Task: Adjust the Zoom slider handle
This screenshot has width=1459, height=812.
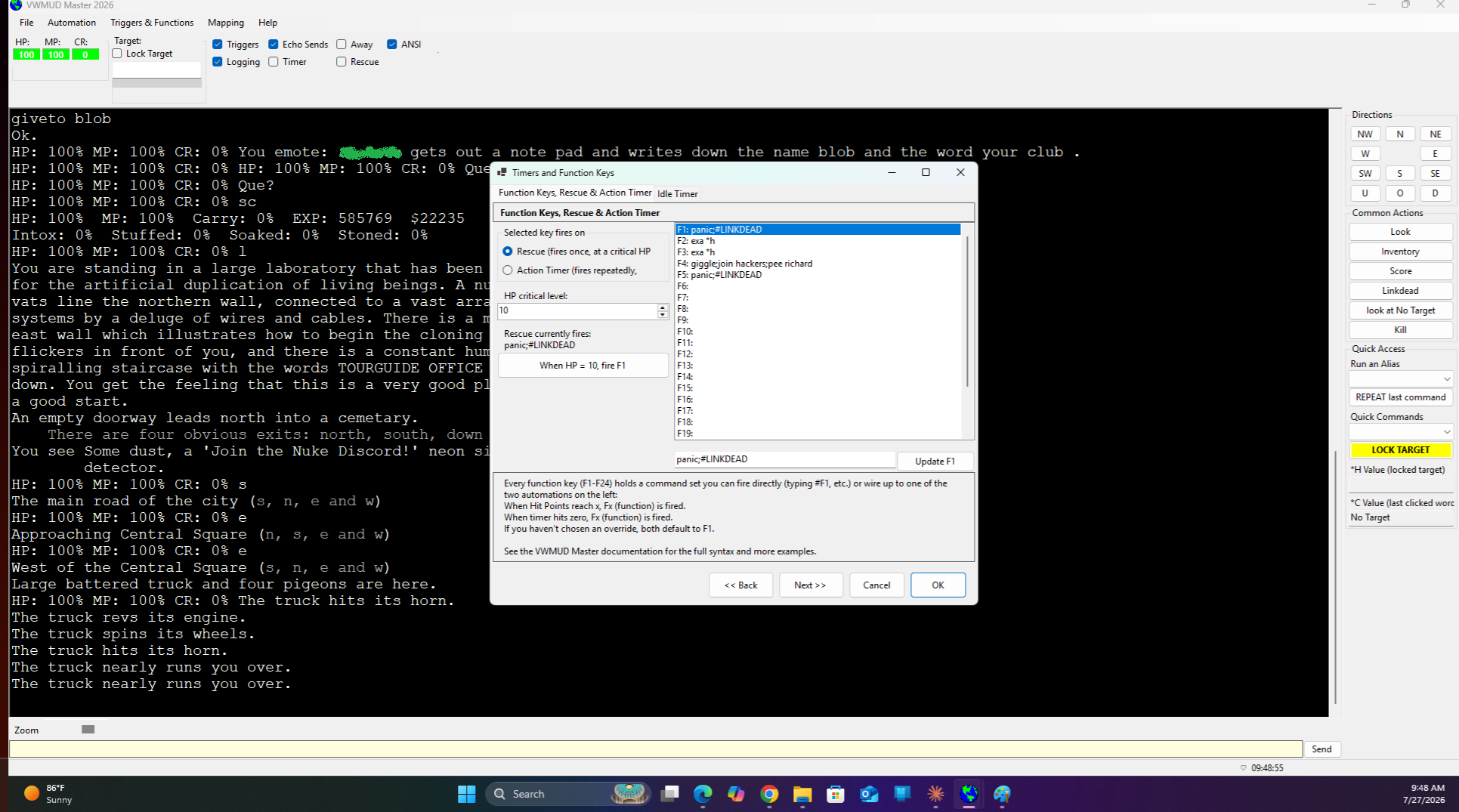Action: click(88, 730)
